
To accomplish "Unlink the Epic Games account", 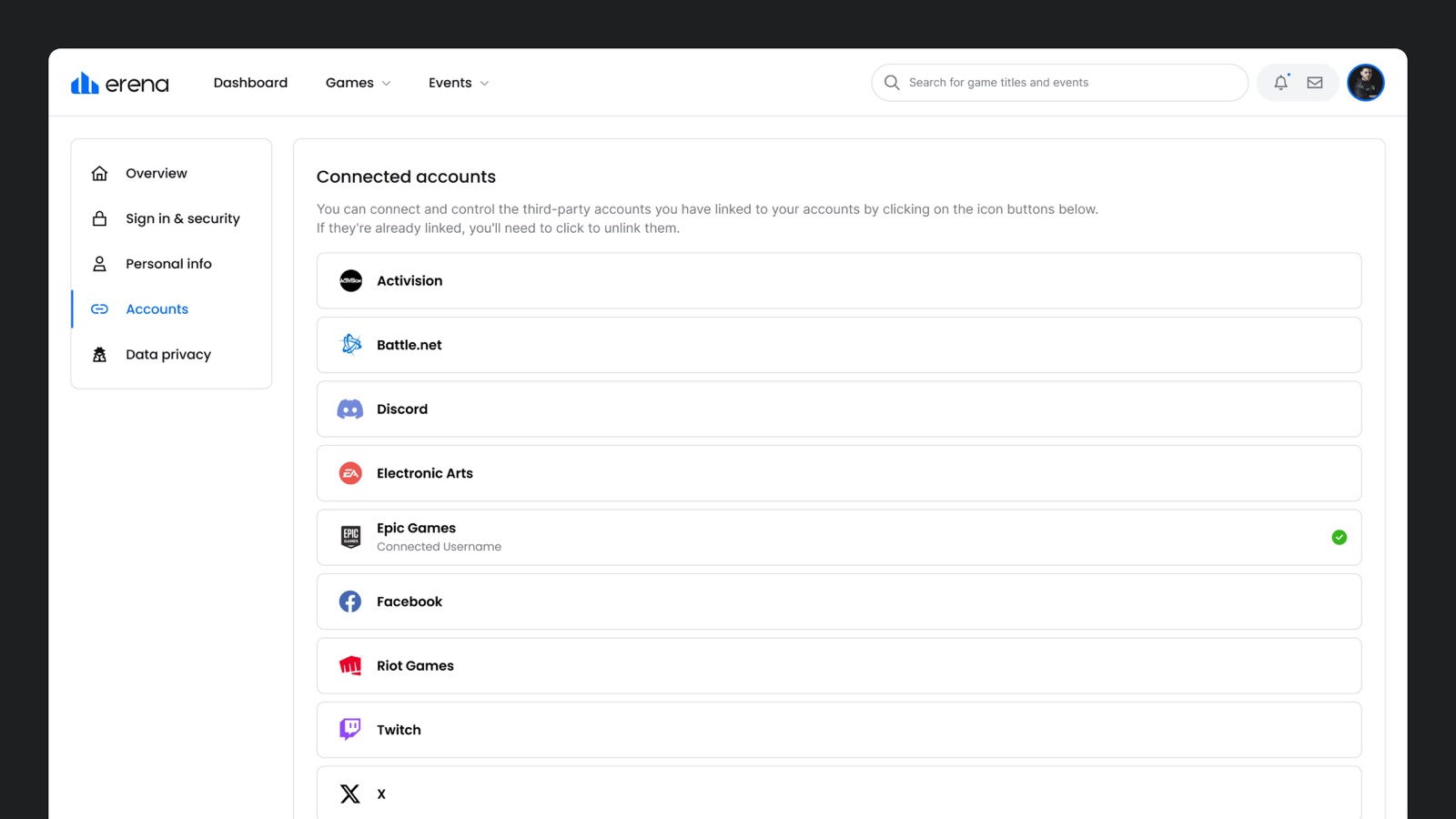I will [x=839, y=537].
